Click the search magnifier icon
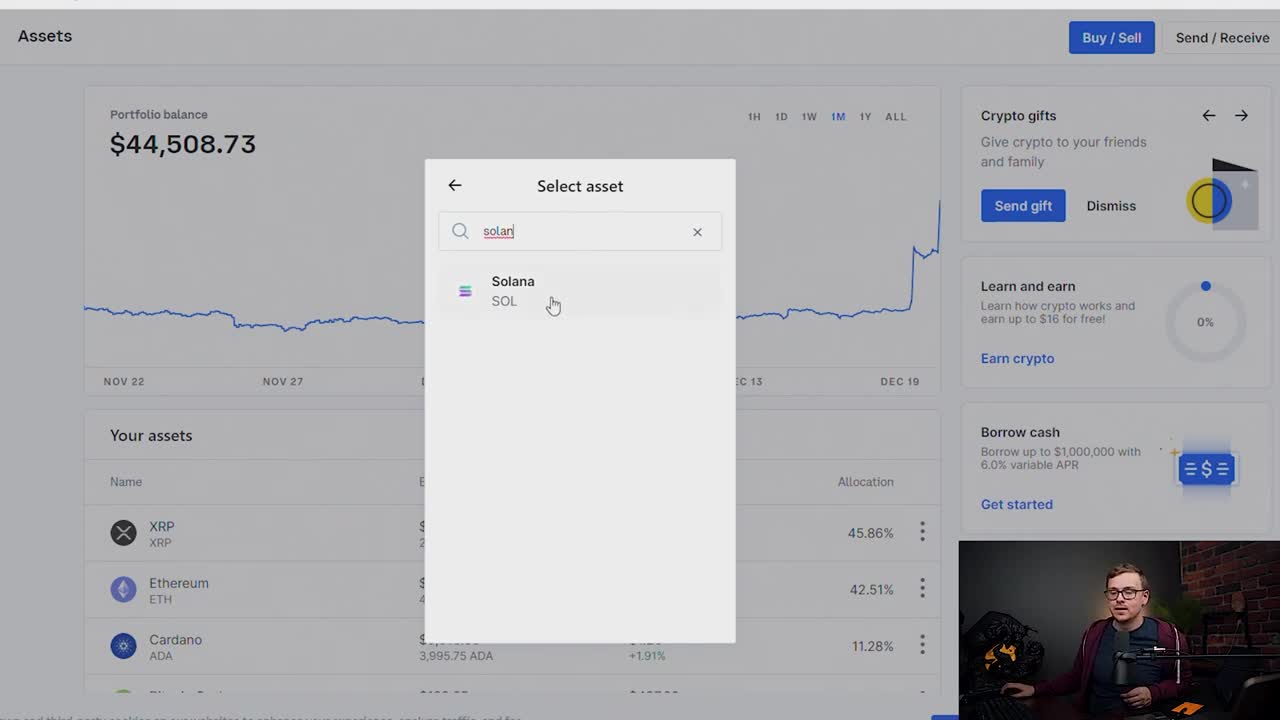The width and height of the screenshot is (1280, 720). click(460, 231)
